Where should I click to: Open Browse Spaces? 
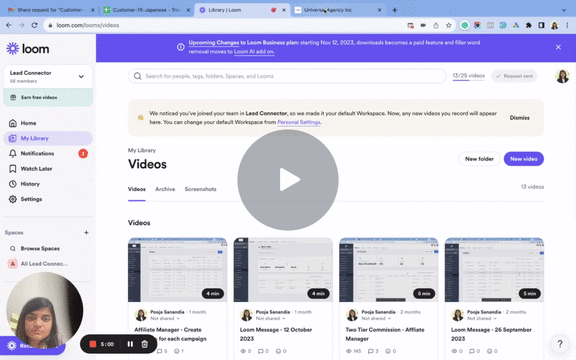[40, 249]
